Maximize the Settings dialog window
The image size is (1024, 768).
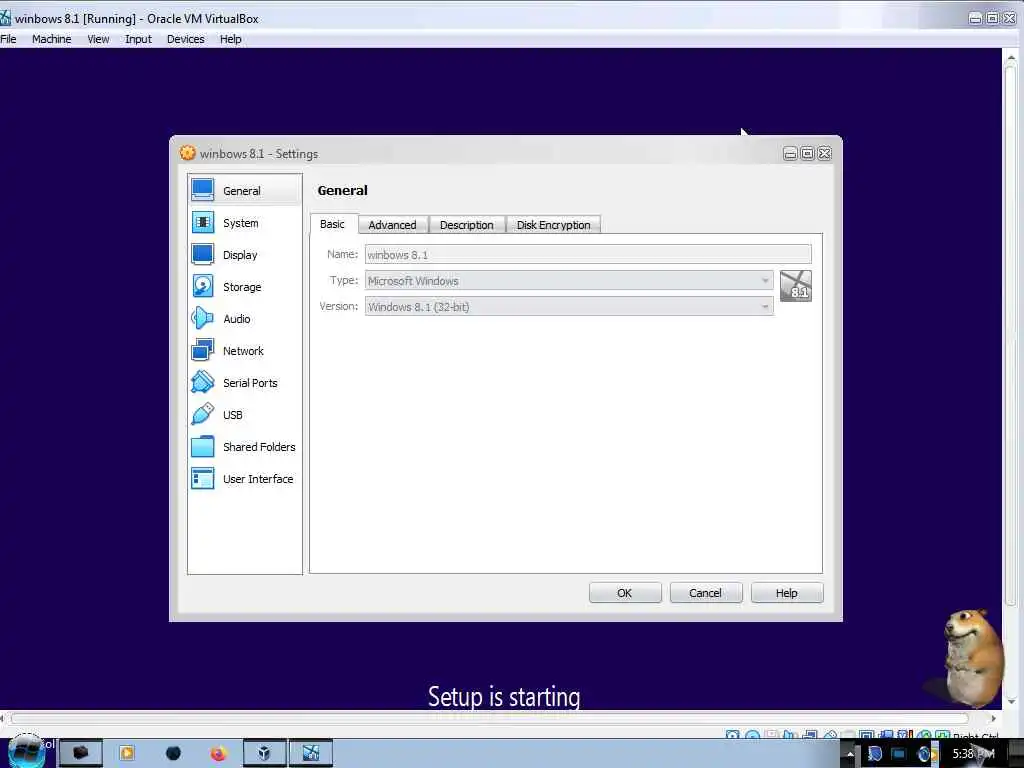coord(807,153)
